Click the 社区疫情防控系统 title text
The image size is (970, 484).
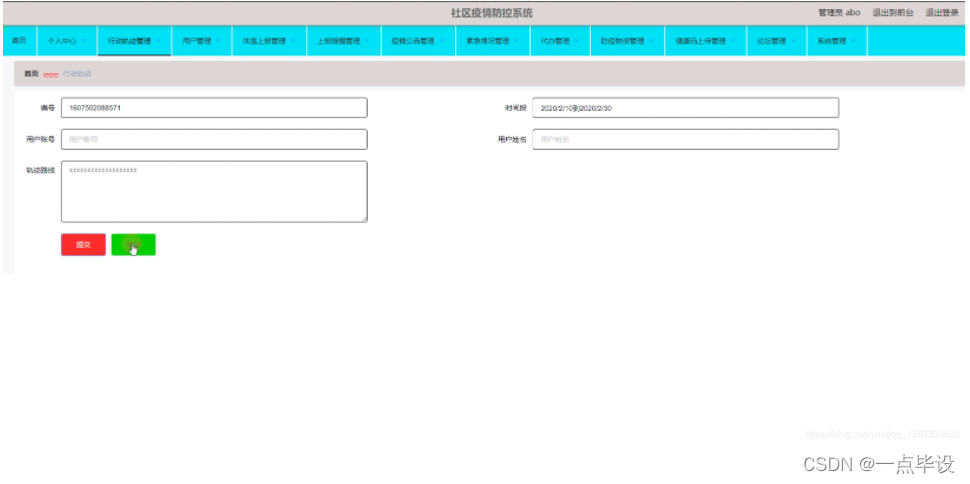pos(492,13)
